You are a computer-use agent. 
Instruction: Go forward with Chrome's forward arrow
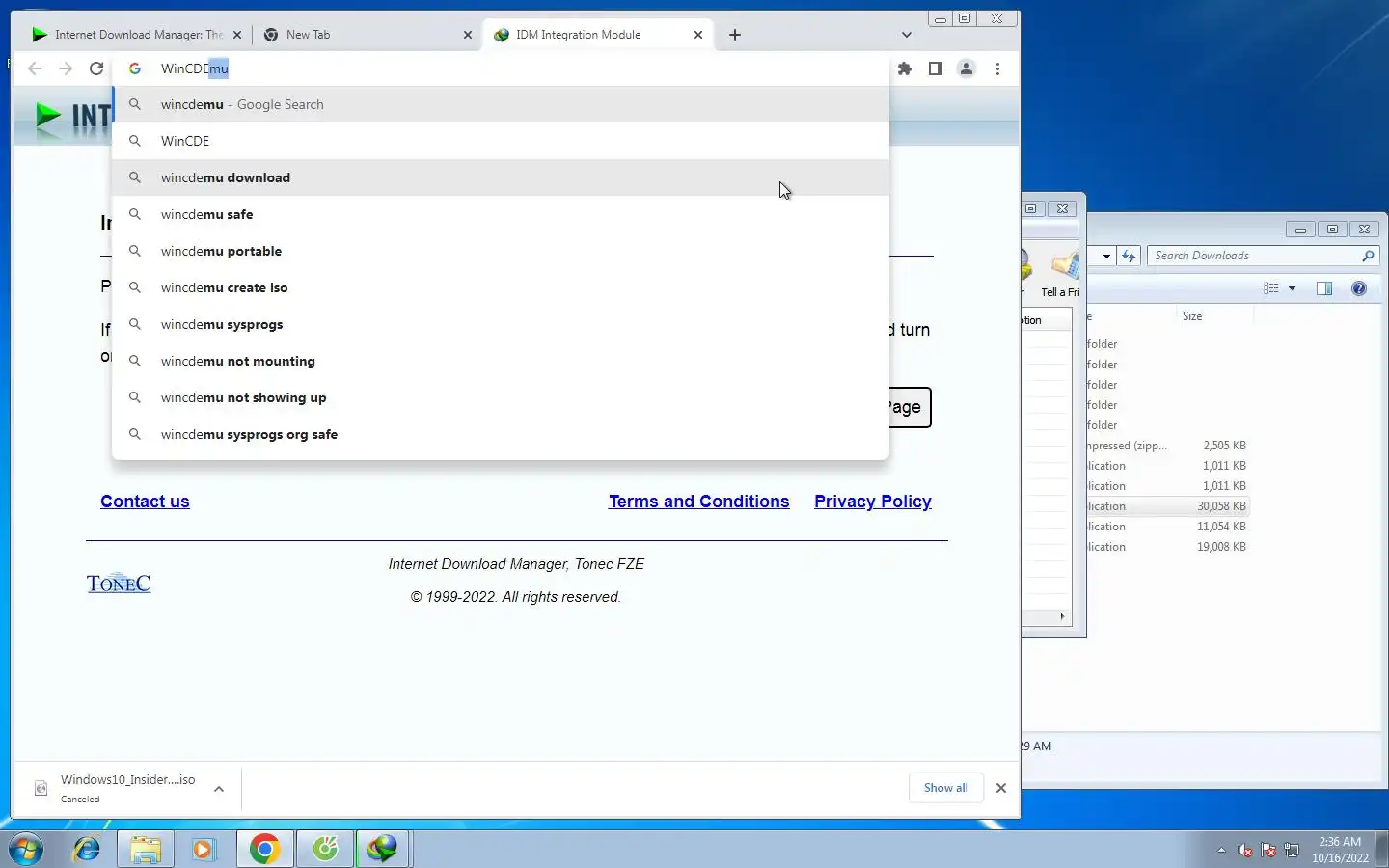click(x=66, y=68)
